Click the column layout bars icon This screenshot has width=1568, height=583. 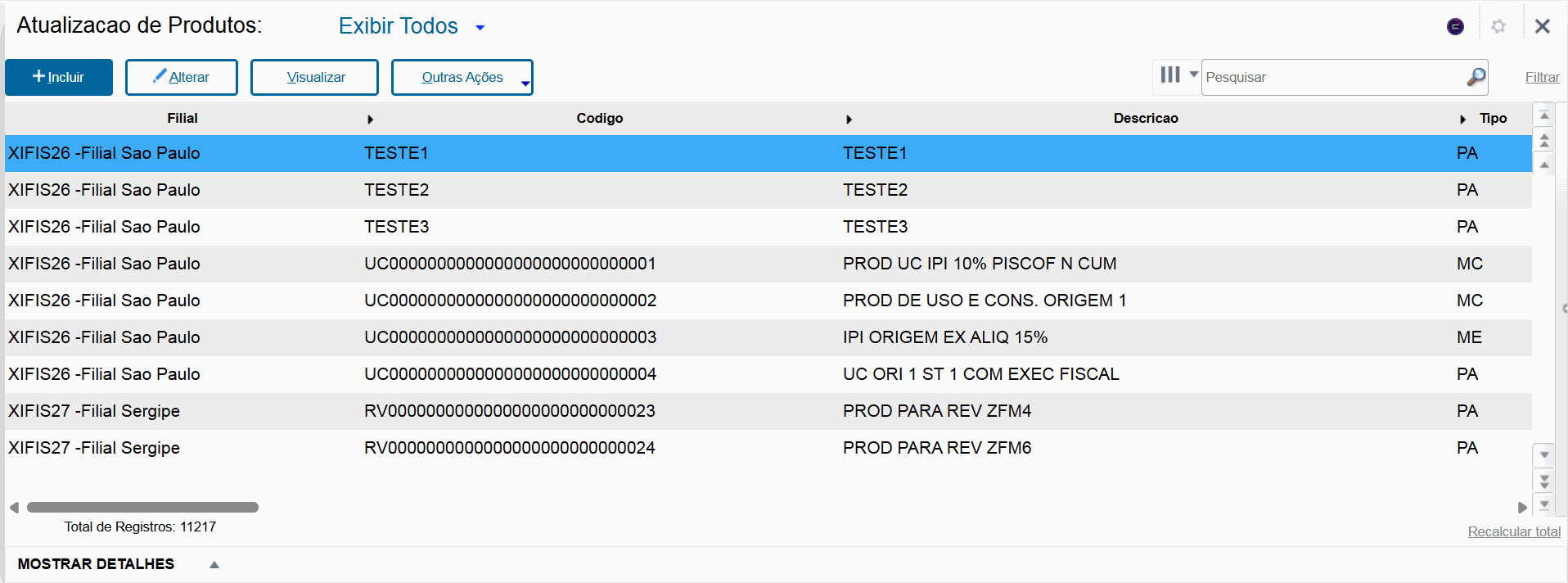[1170, 75]
